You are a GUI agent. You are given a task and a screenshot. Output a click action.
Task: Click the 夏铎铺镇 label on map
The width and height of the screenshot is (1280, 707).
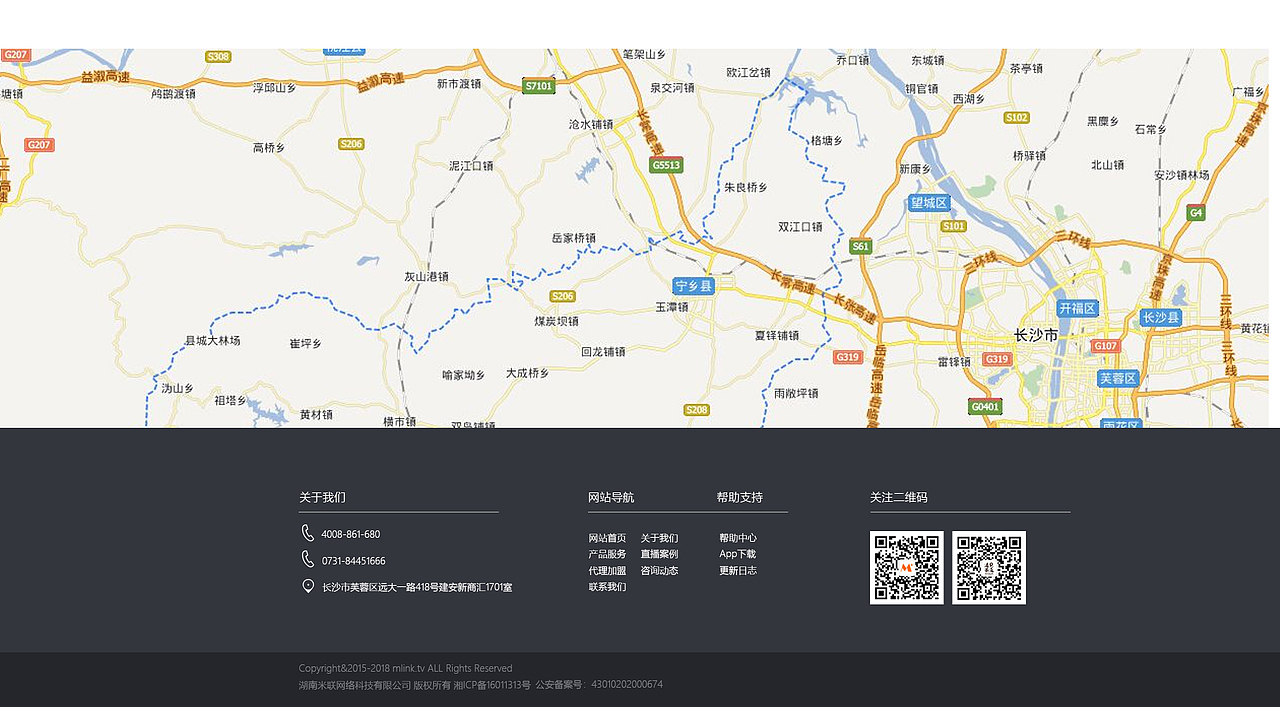(777, 336)
